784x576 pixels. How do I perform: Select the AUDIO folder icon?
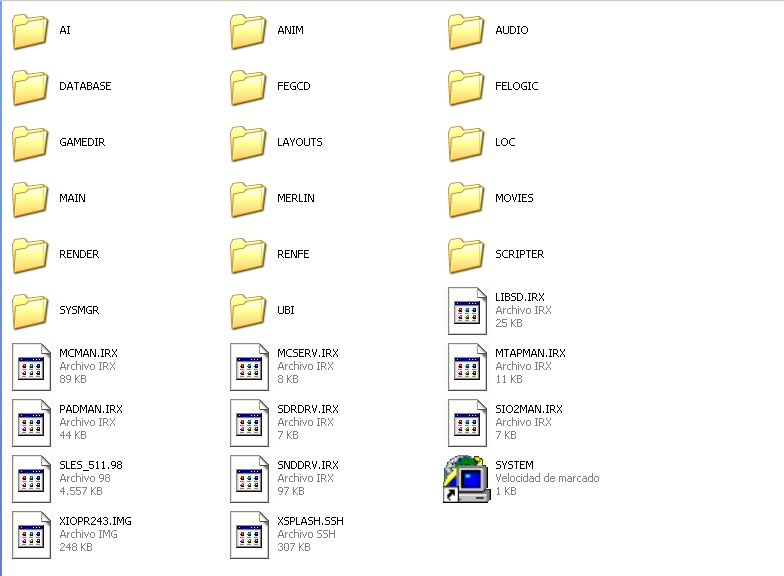[466, 32]
